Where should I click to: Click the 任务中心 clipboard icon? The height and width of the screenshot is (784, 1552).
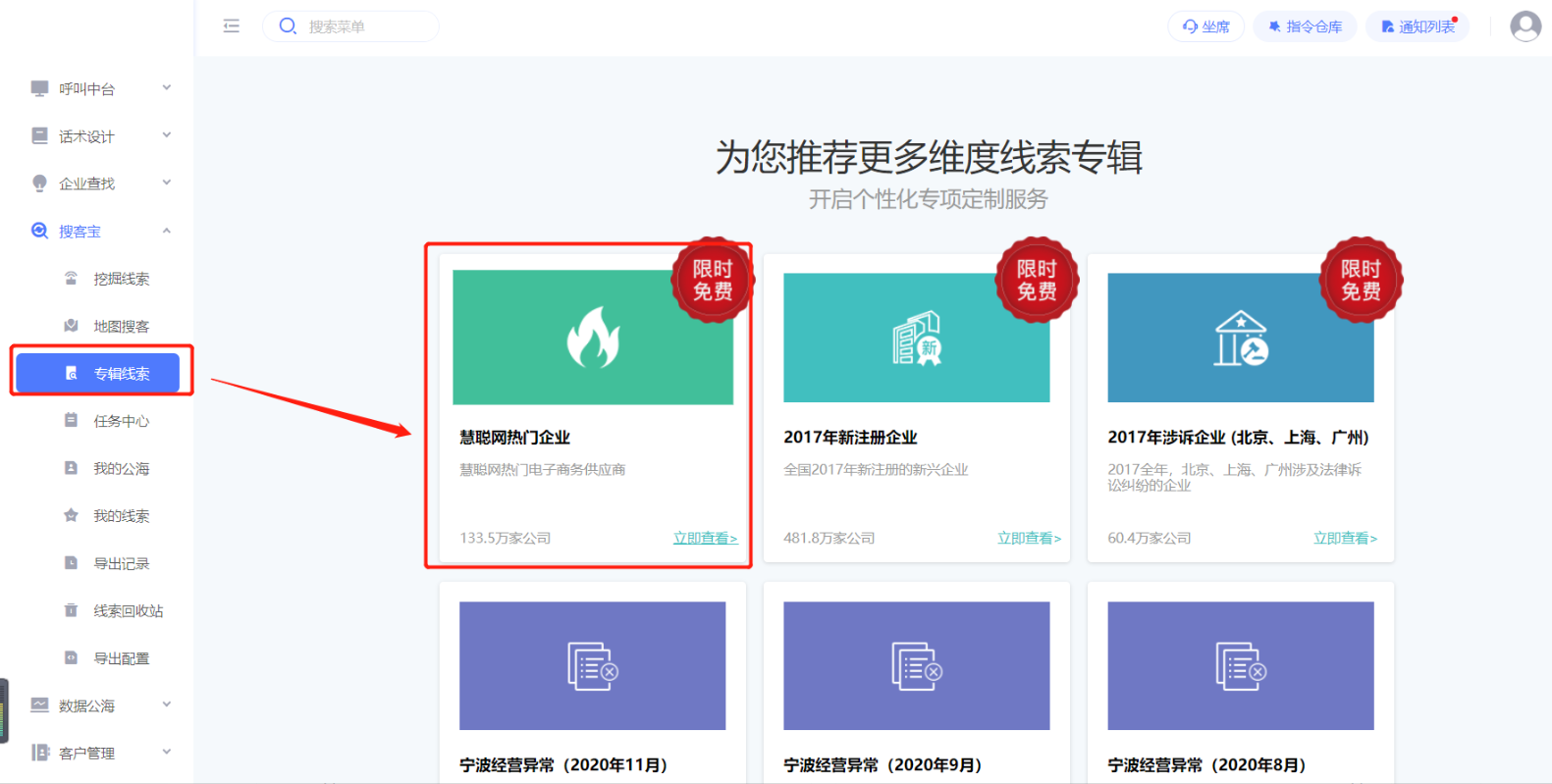[x=71, y=421]
